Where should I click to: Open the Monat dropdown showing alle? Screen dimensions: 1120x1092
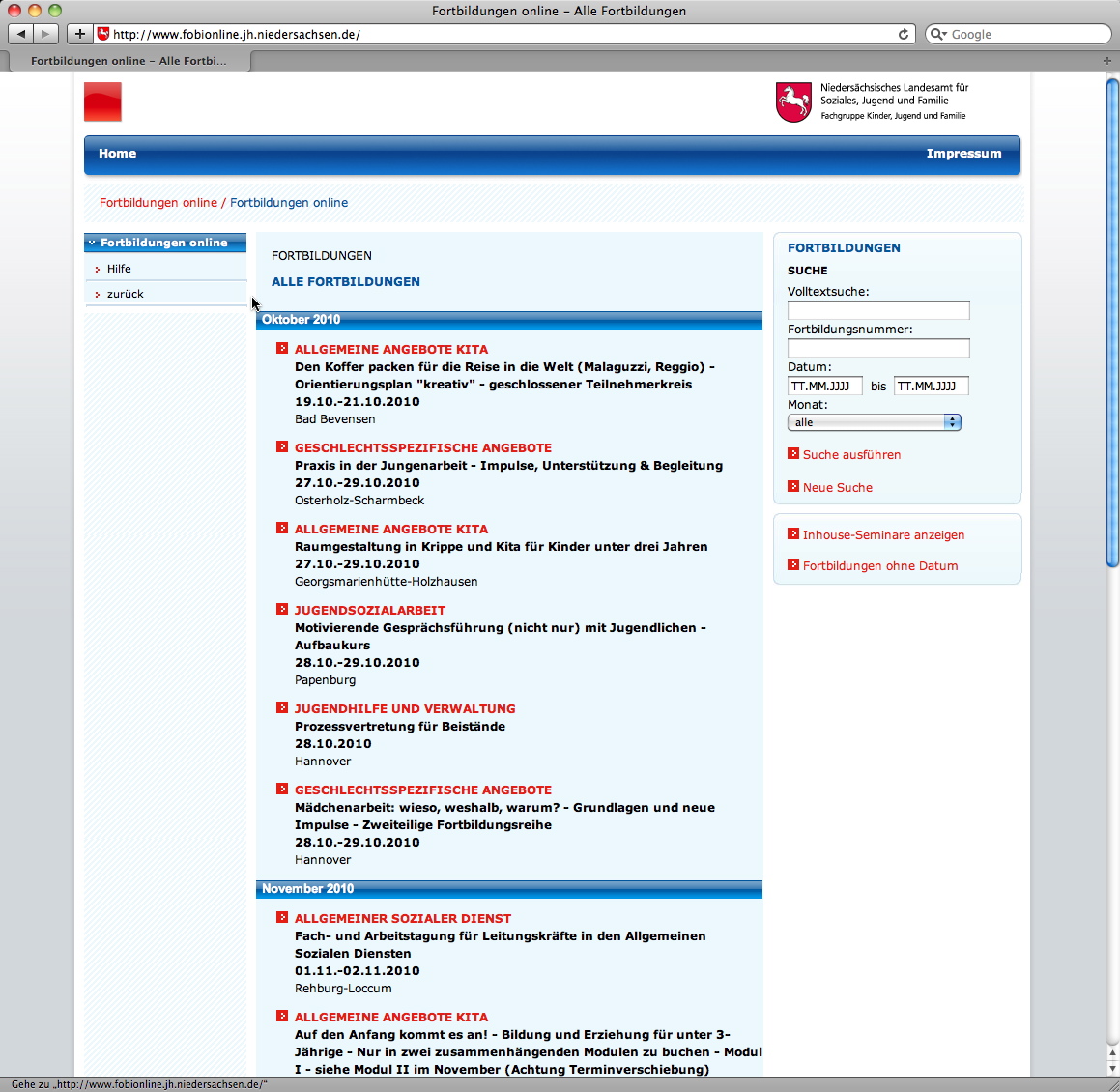(x=874, y=422)
